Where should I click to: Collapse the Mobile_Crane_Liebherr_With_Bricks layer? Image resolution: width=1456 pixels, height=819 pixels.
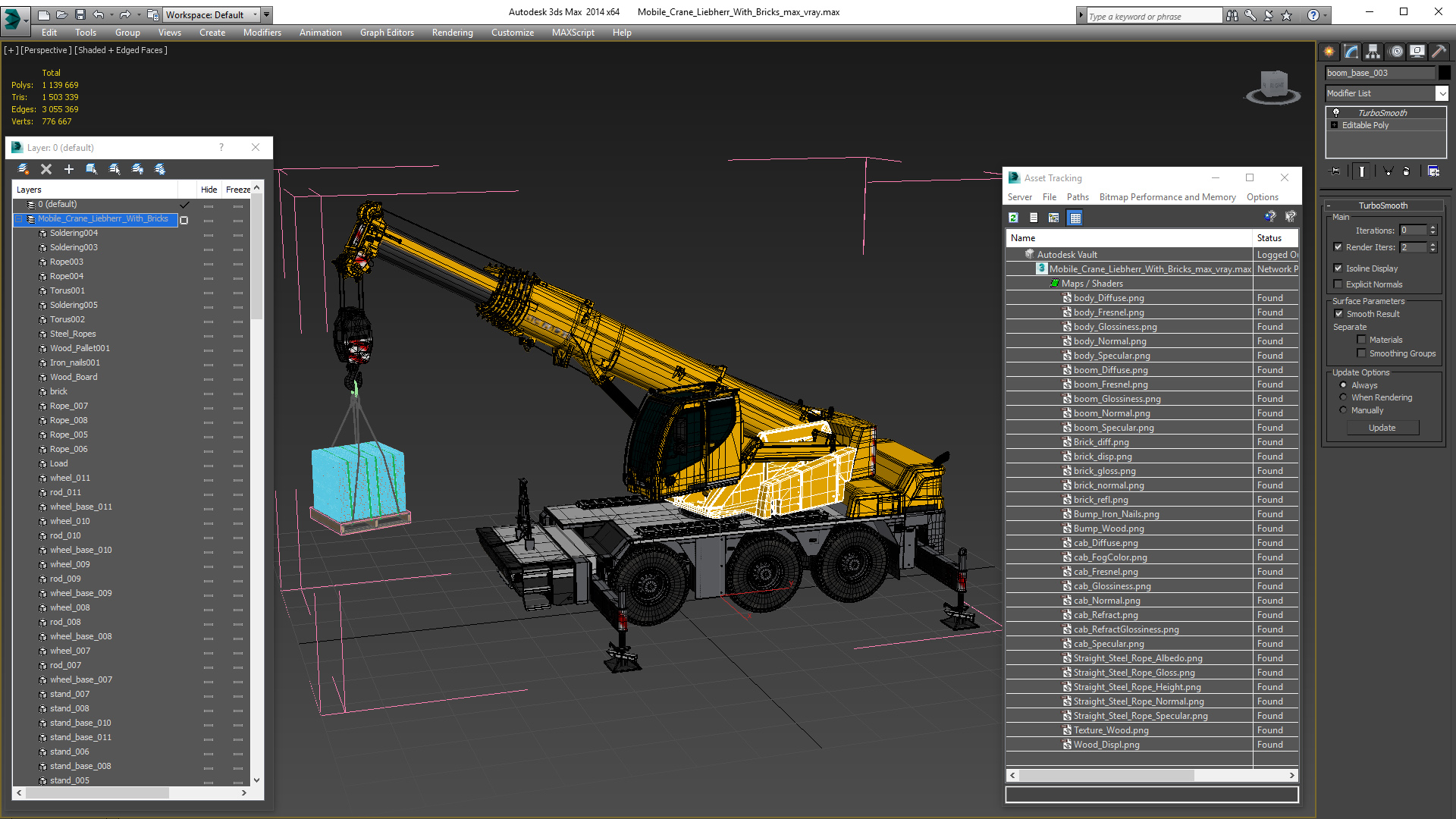click(x=18, y=219)
